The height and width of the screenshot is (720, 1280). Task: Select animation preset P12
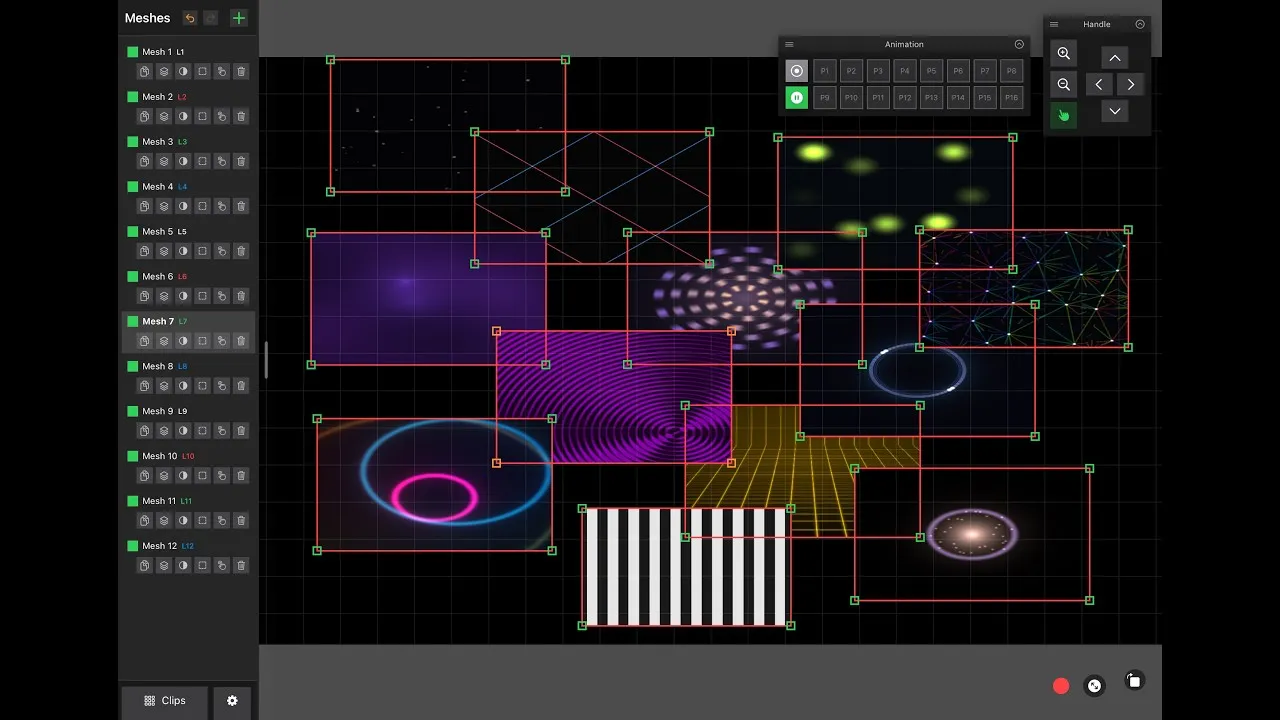[x=905, y=97]
